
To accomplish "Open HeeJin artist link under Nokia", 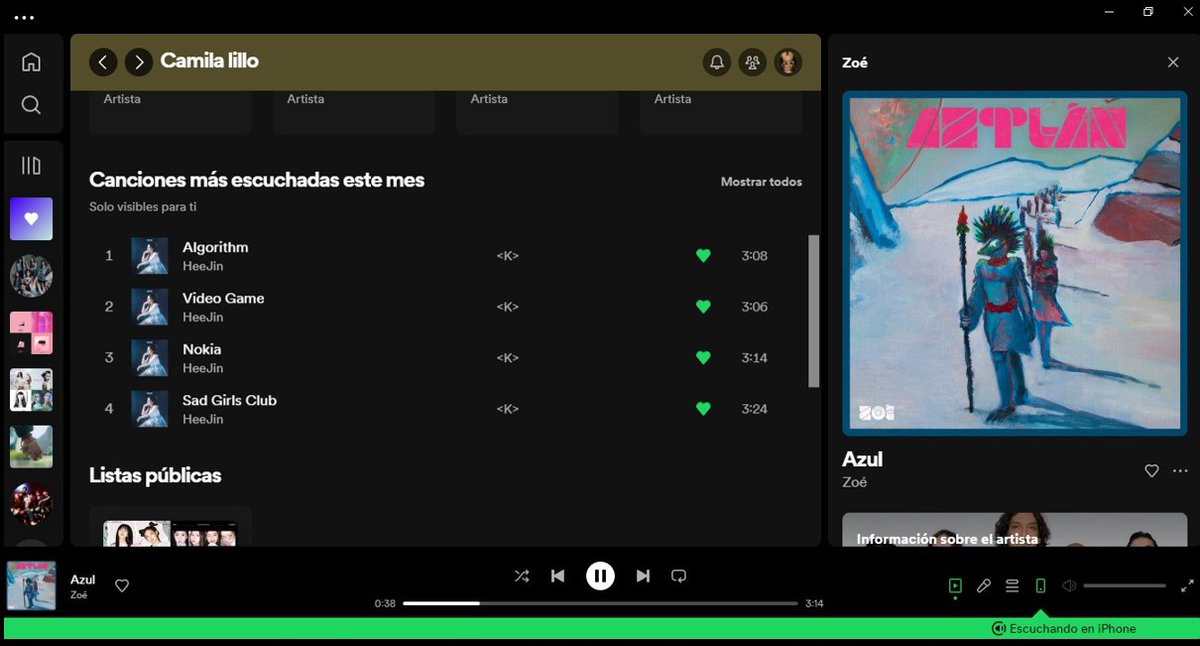I will coord(203,368).
